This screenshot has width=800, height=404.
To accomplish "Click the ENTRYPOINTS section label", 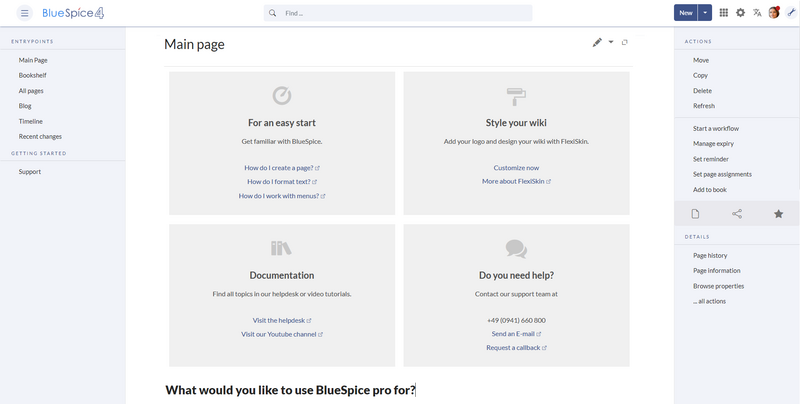I will pos(32,41).
